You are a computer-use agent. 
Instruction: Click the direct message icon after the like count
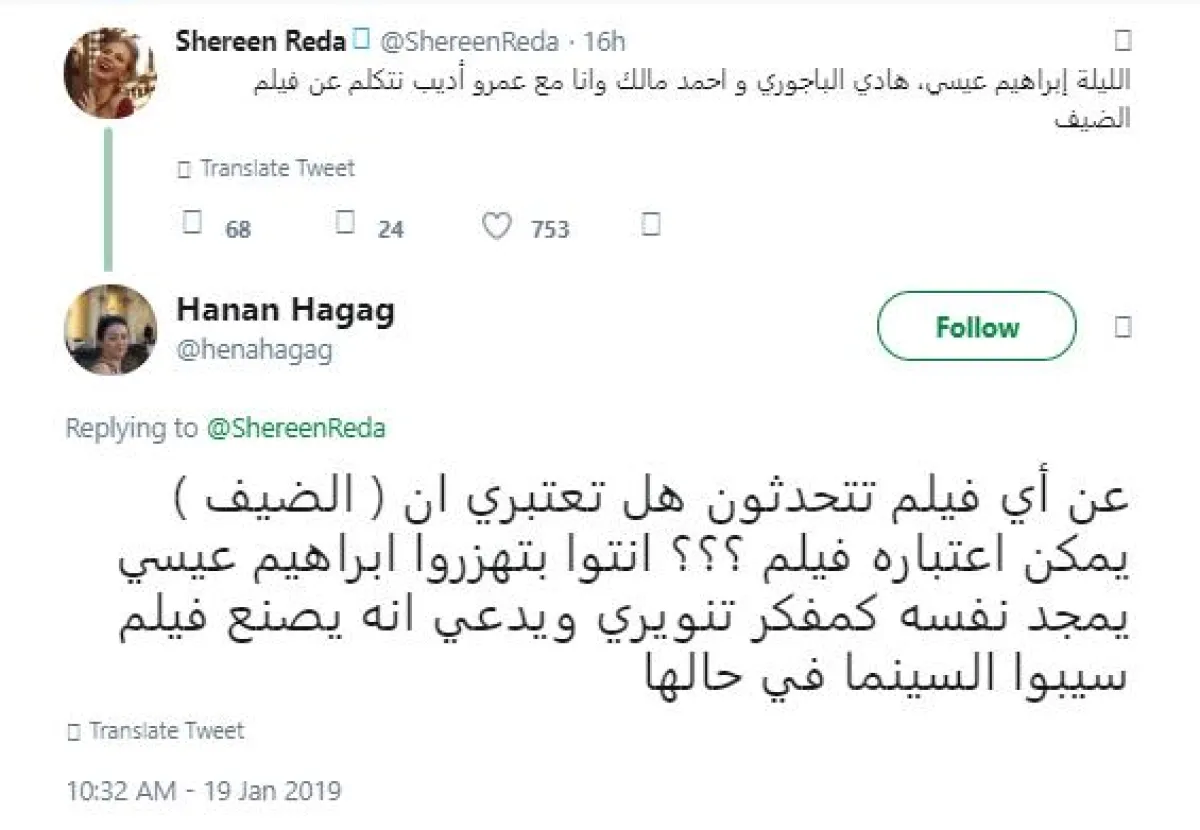click(651, 225)
